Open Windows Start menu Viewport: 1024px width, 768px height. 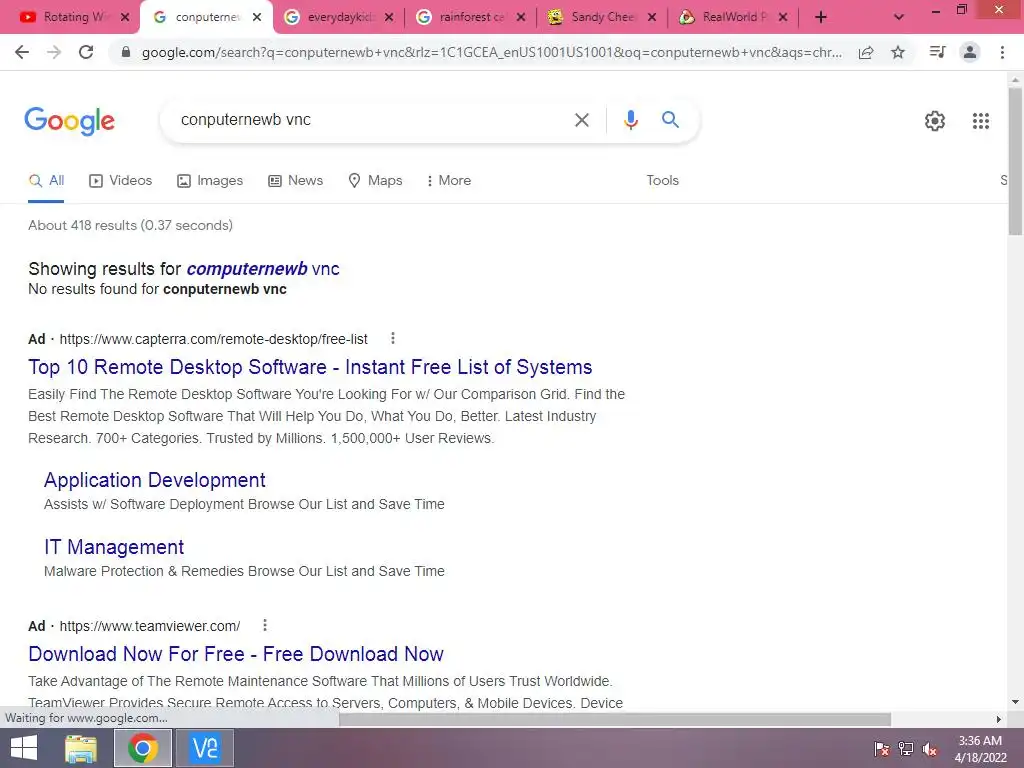tap(24, 748)
